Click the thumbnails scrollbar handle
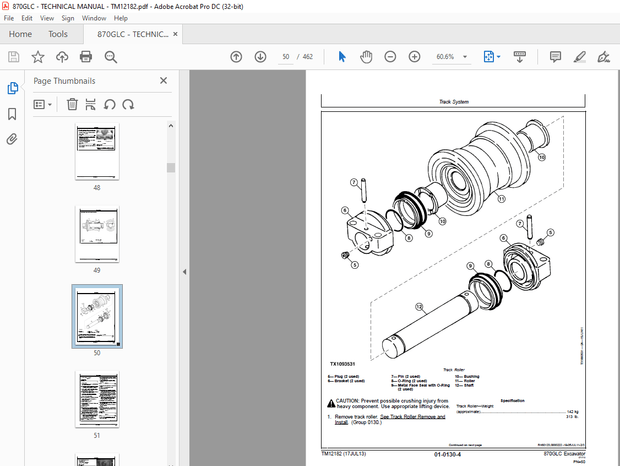 point(171,168)
